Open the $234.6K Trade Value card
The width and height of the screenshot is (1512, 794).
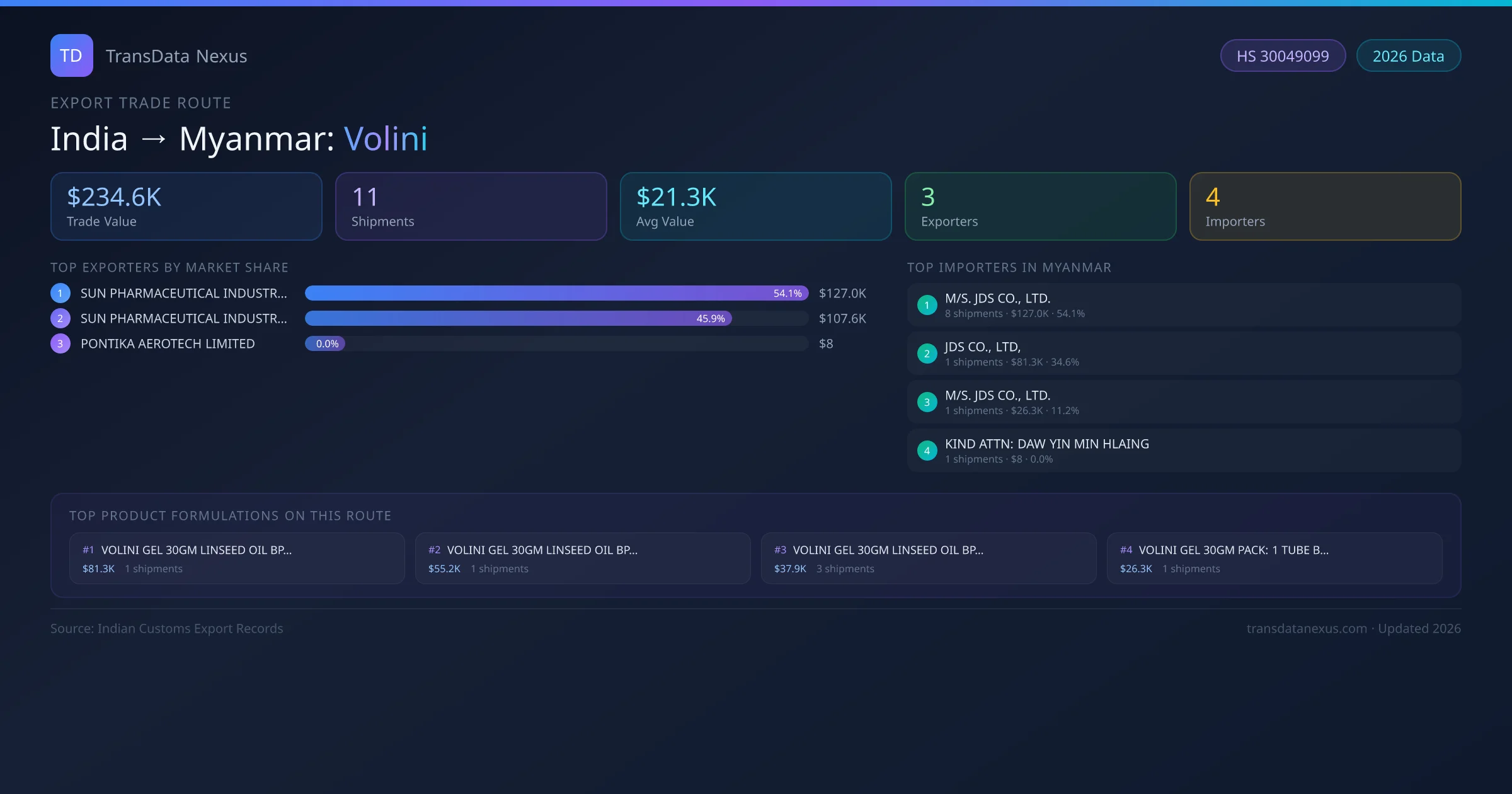pos(186,207)
